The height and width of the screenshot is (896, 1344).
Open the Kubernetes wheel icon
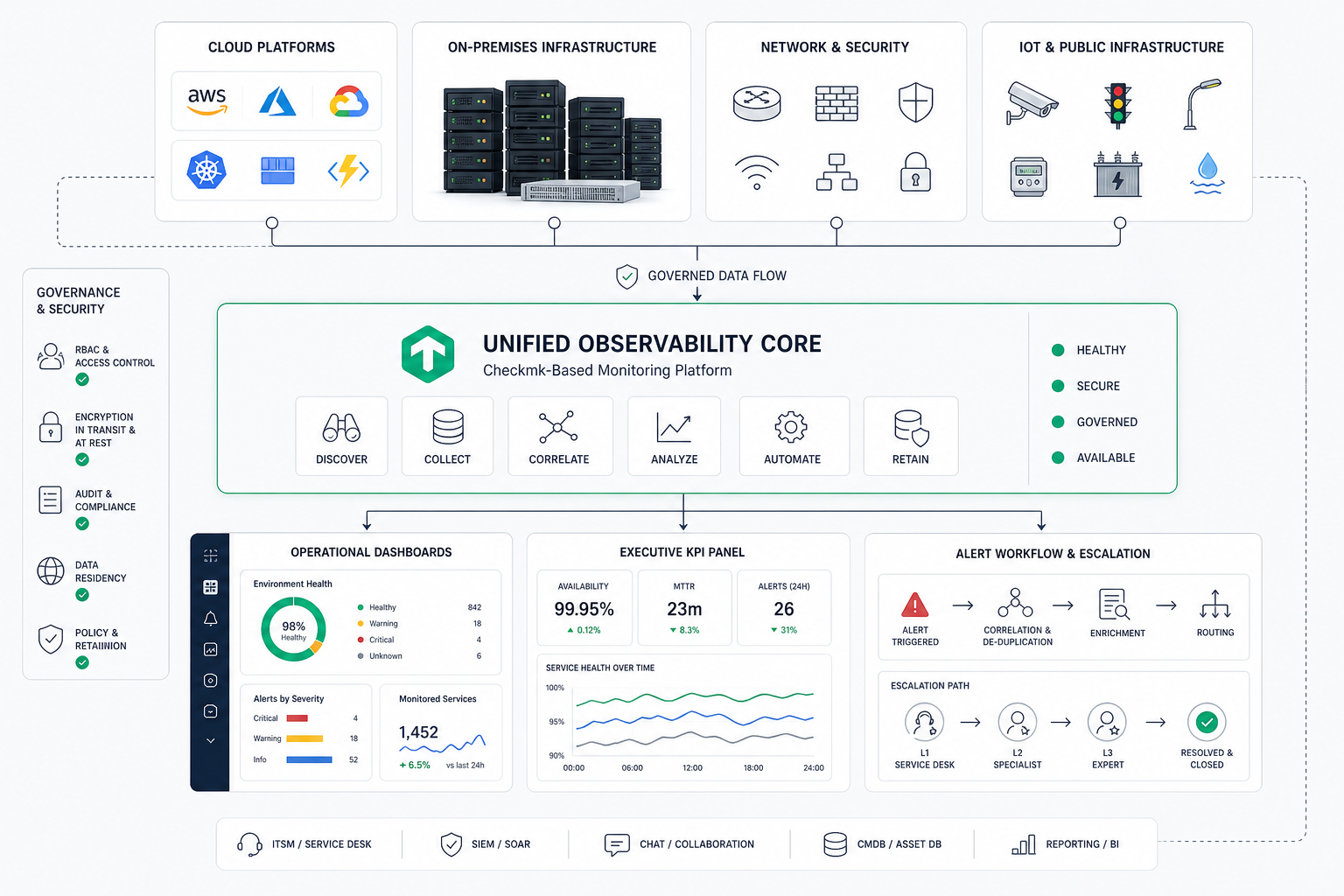point(207,171)
